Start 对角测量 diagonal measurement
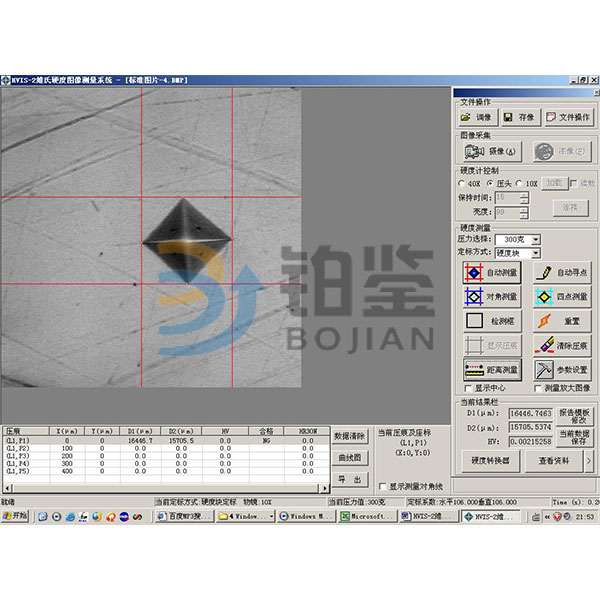 point(492,296)
